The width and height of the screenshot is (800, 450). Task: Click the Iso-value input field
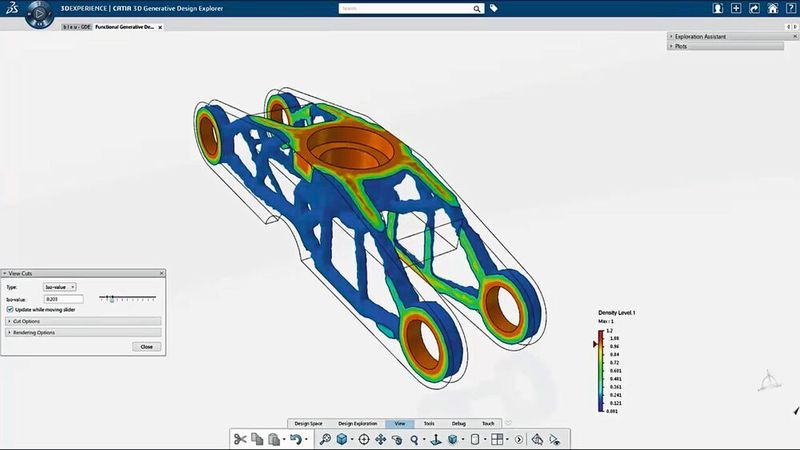tap(64, 299)
